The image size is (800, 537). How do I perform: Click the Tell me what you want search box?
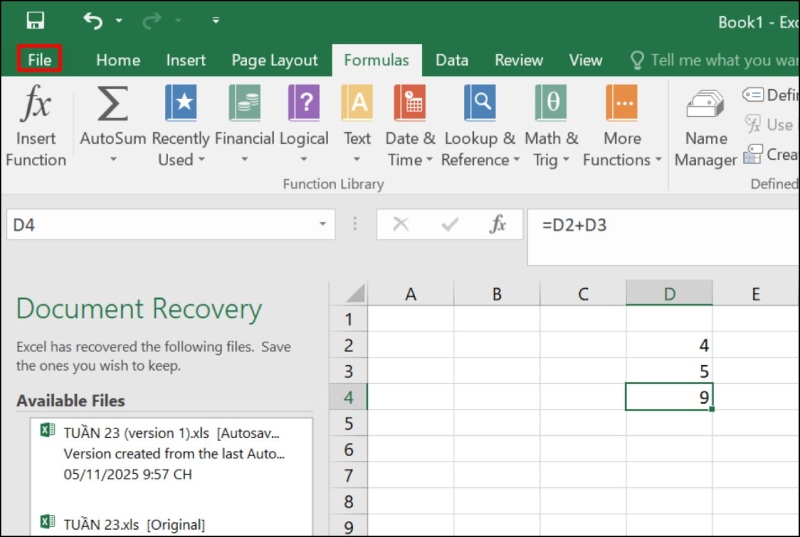point(714,60)
